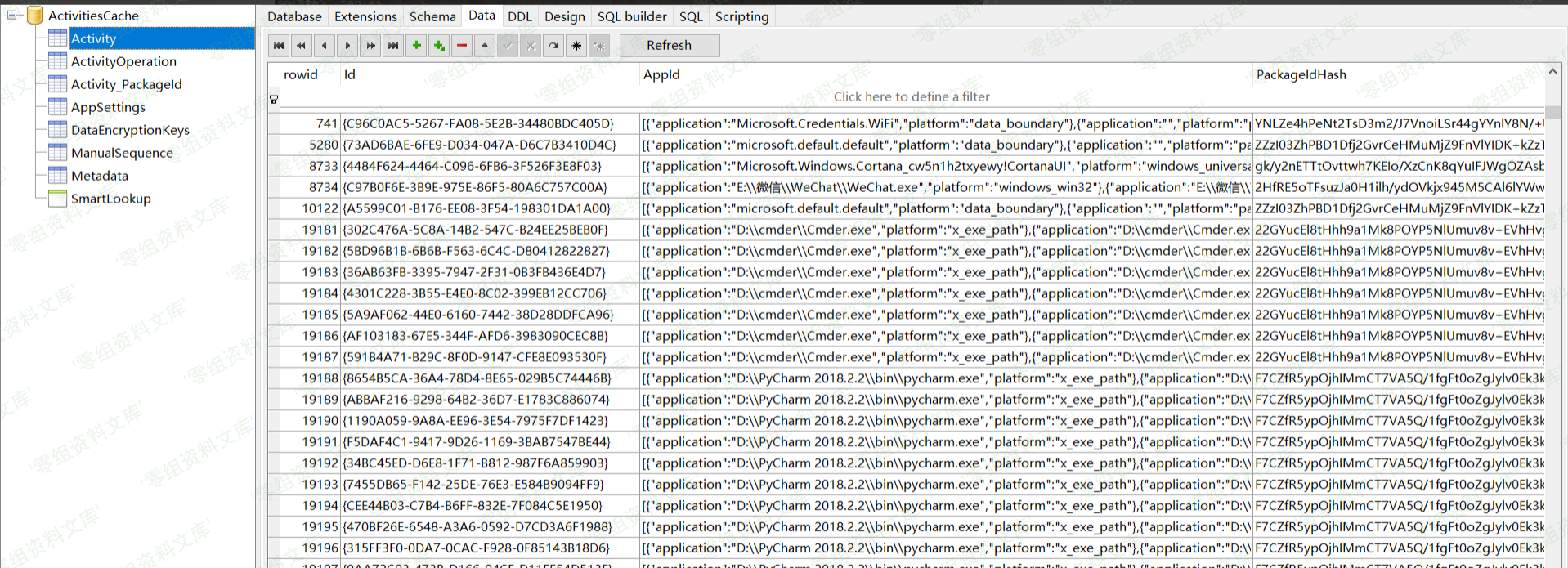
Task: Select the DataEncryptionKeys table
Action: 130,130
